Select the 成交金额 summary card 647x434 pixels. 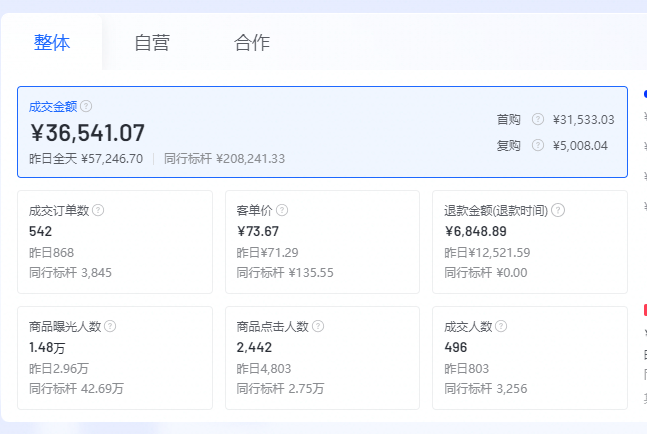322,132
